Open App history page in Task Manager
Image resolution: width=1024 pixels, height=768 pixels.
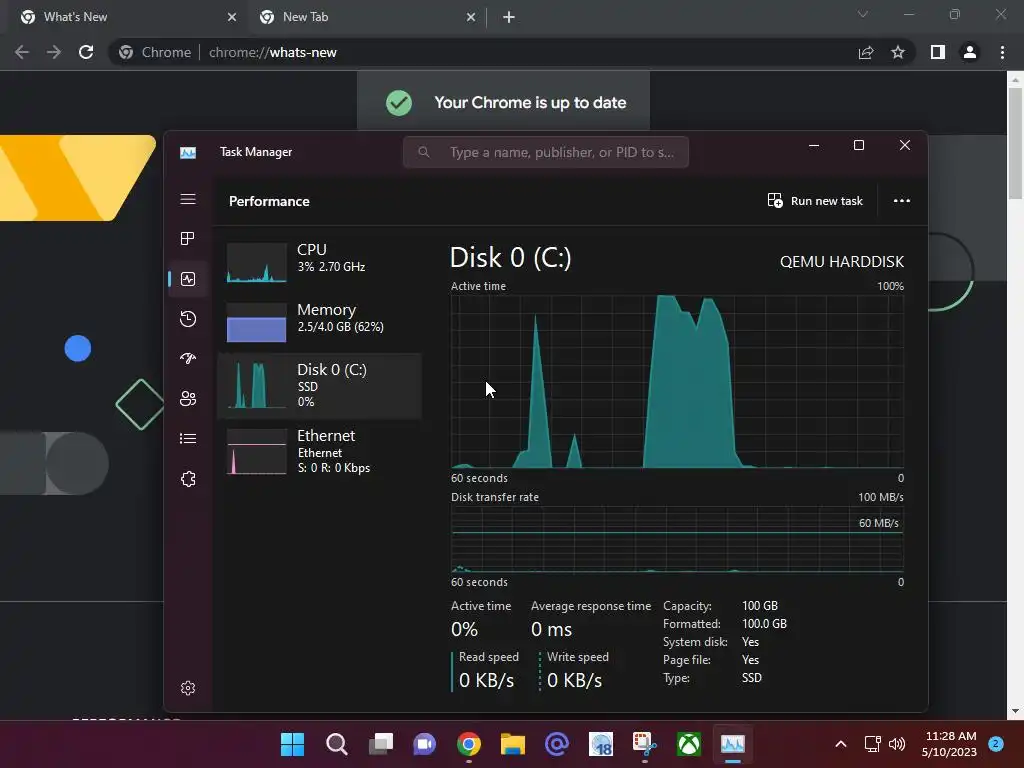[x=188, y=319]
